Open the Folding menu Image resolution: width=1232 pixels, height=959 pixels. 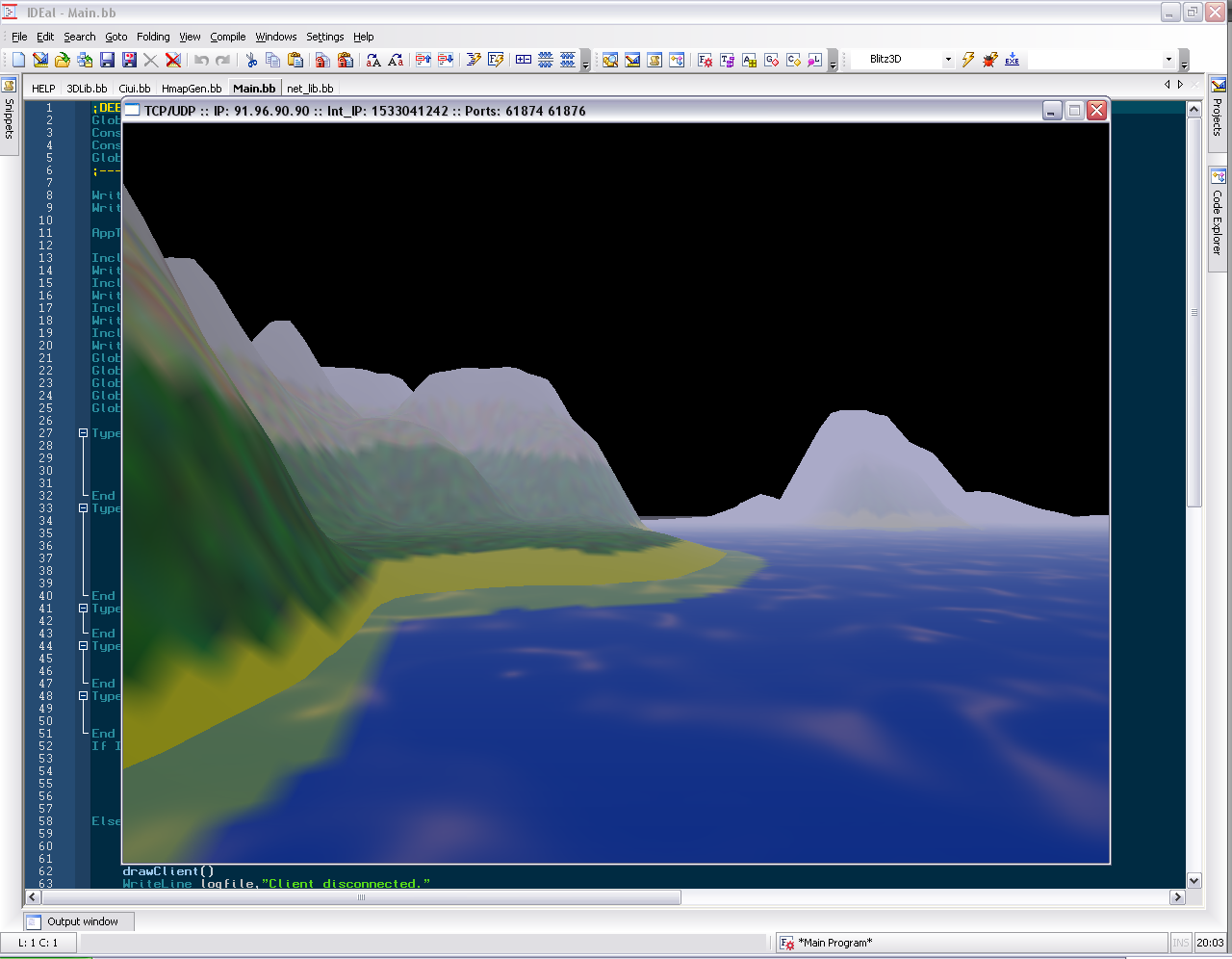tap(153, 37)
